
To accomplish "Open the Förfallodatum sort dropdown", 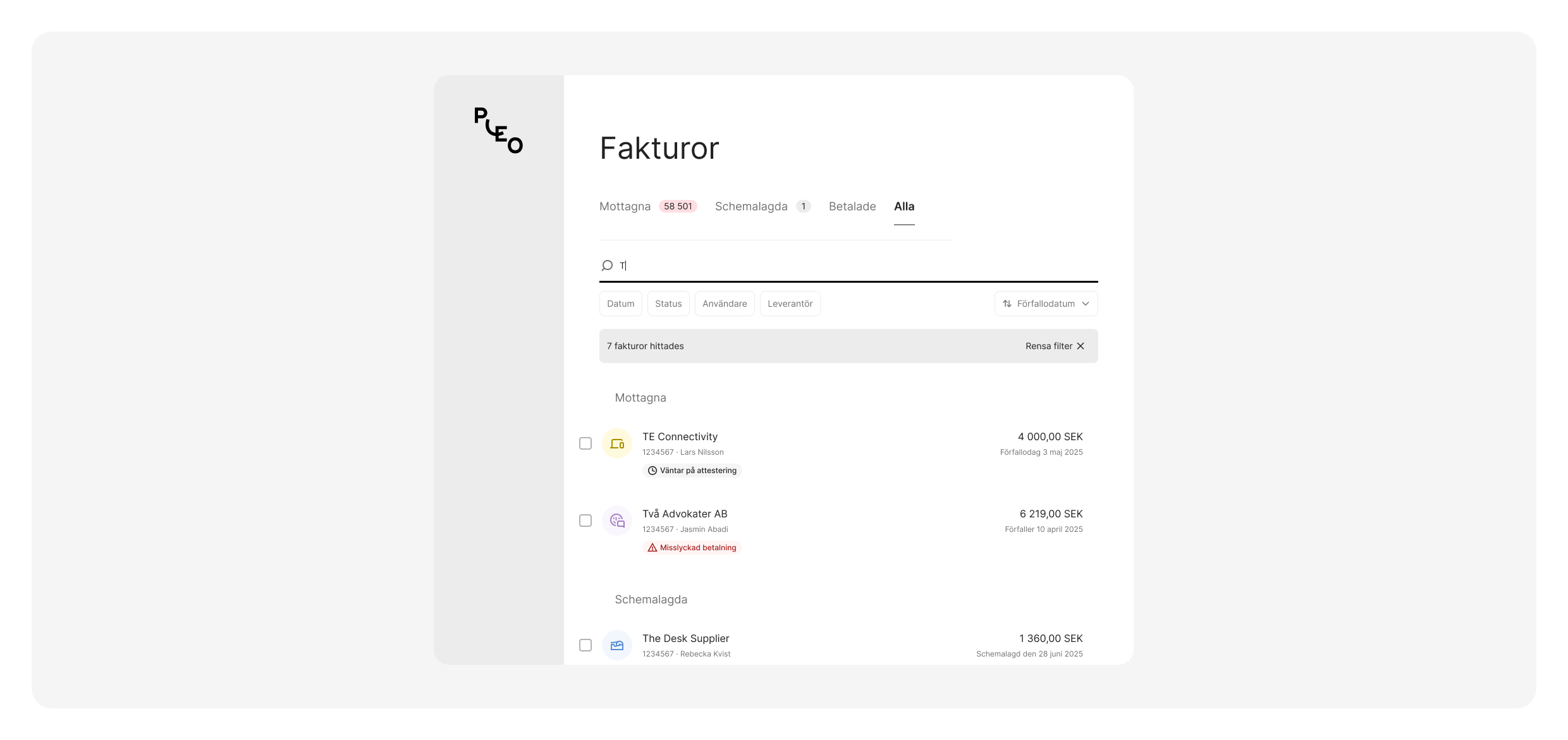I will [1046, 304].
